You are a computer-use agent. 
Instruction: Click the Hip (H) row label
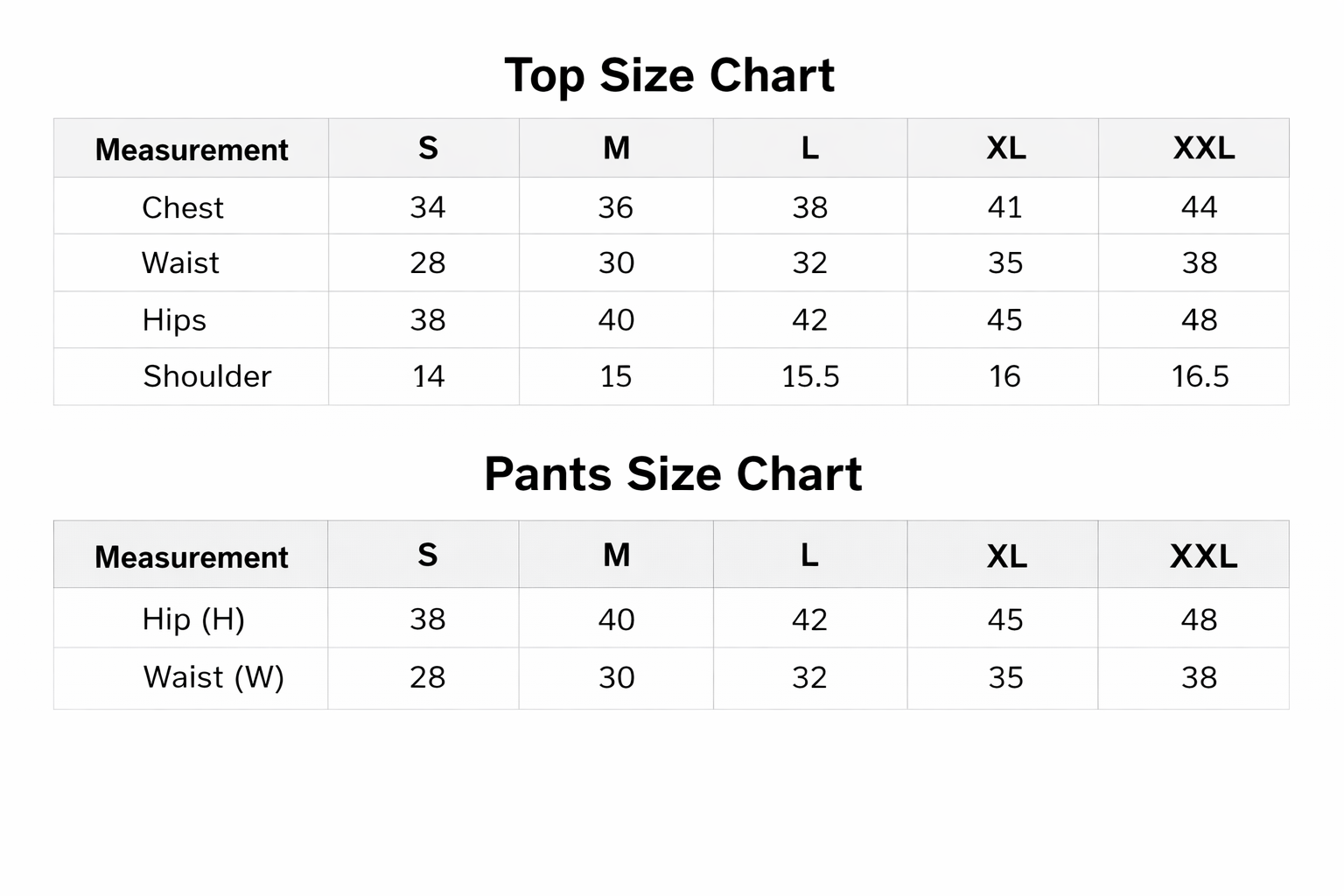click(193, 619)
